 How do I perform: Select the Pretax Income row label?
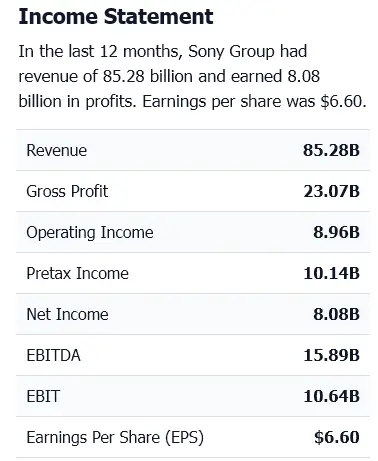coord(77,273)
